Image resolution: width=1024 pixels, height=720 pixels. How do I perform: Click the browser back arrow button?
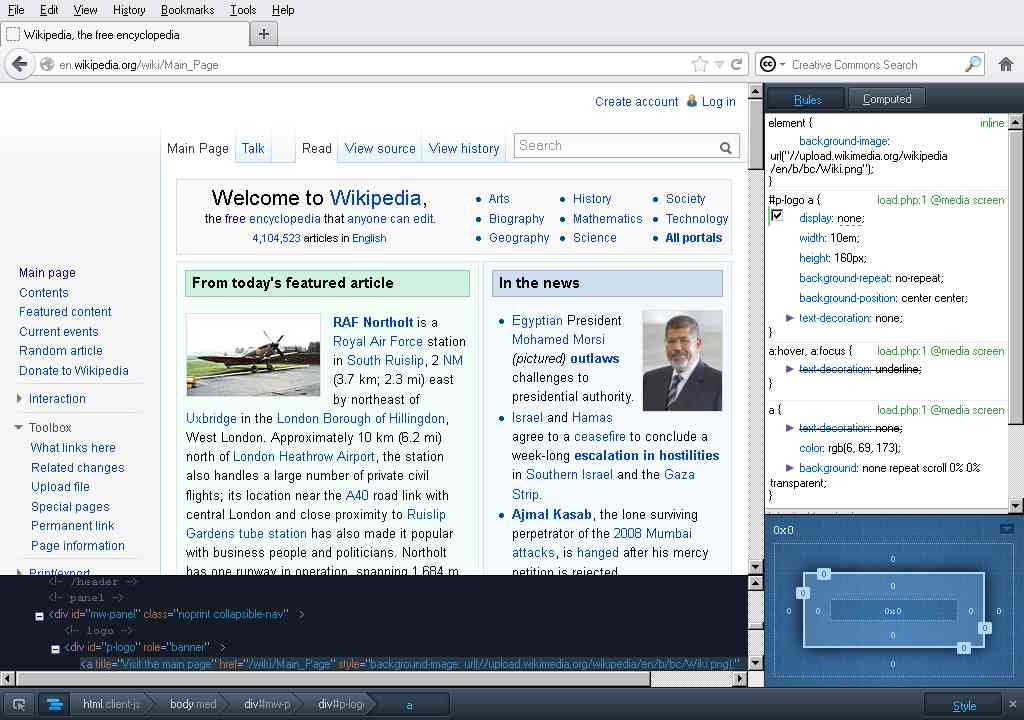[20, 65]
